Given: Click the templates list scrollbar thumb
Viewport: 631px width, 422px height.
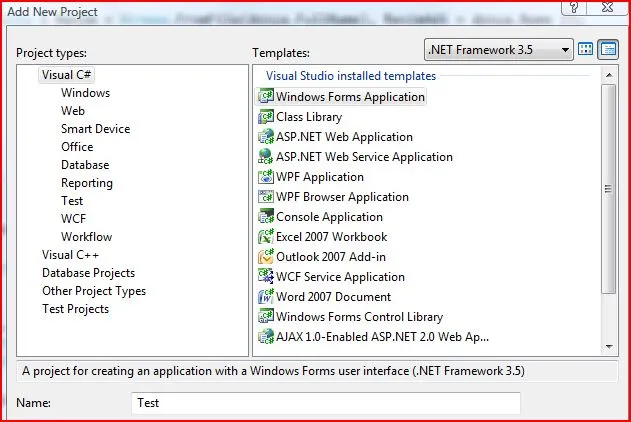Looking at the screenshot, I should [608, 189].
